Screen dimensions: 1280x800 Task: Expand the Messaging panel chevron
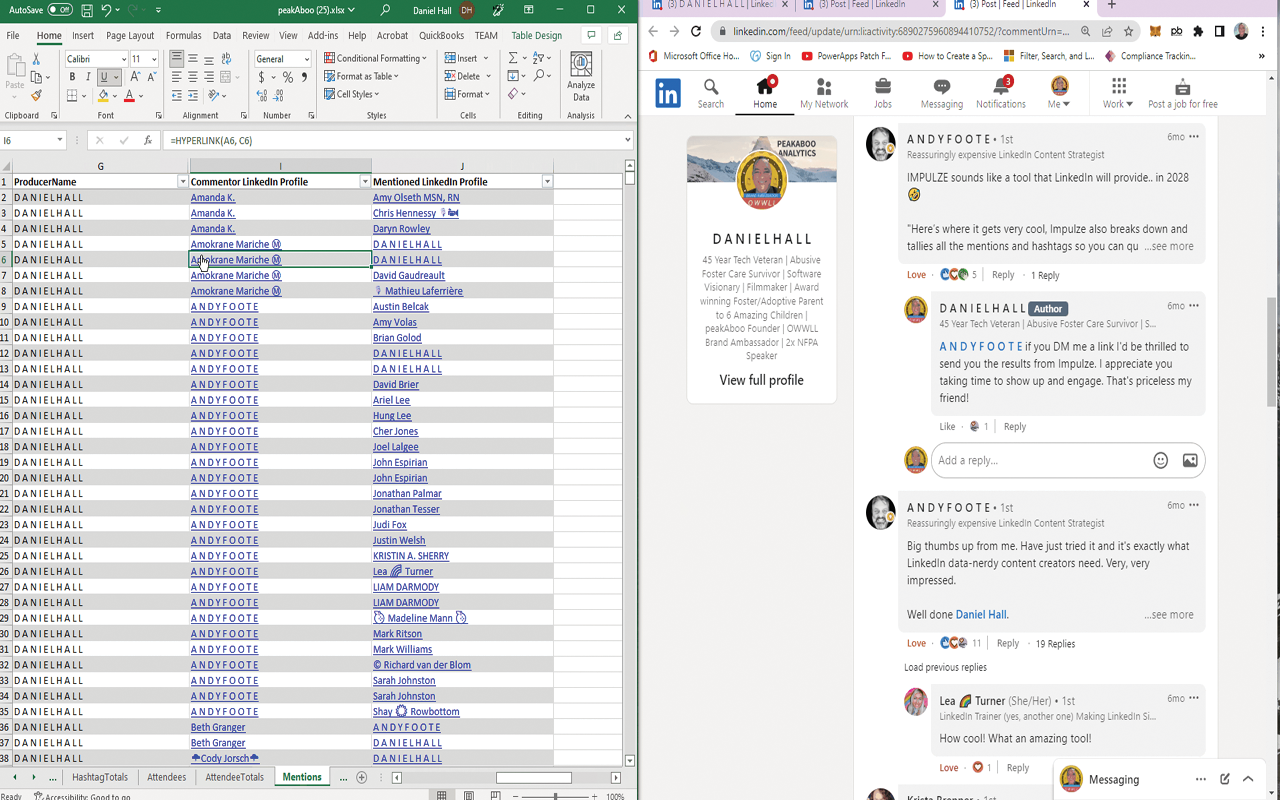[x=1248, y=779]
